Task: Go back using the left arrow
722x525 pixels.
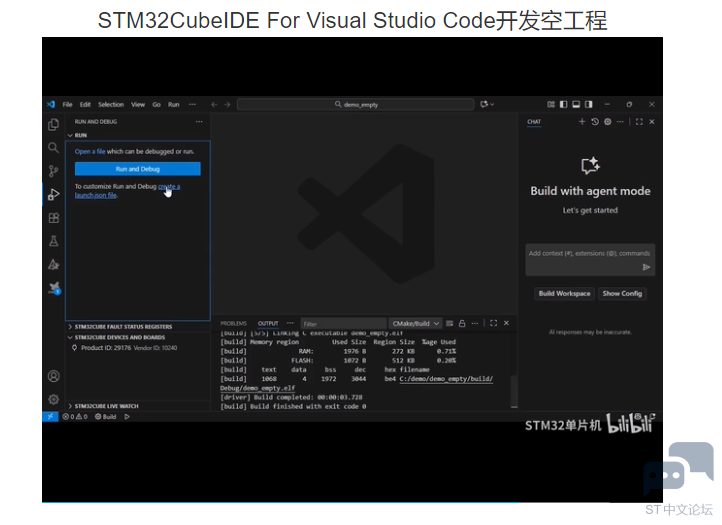Action: click(x=214, y=105)
